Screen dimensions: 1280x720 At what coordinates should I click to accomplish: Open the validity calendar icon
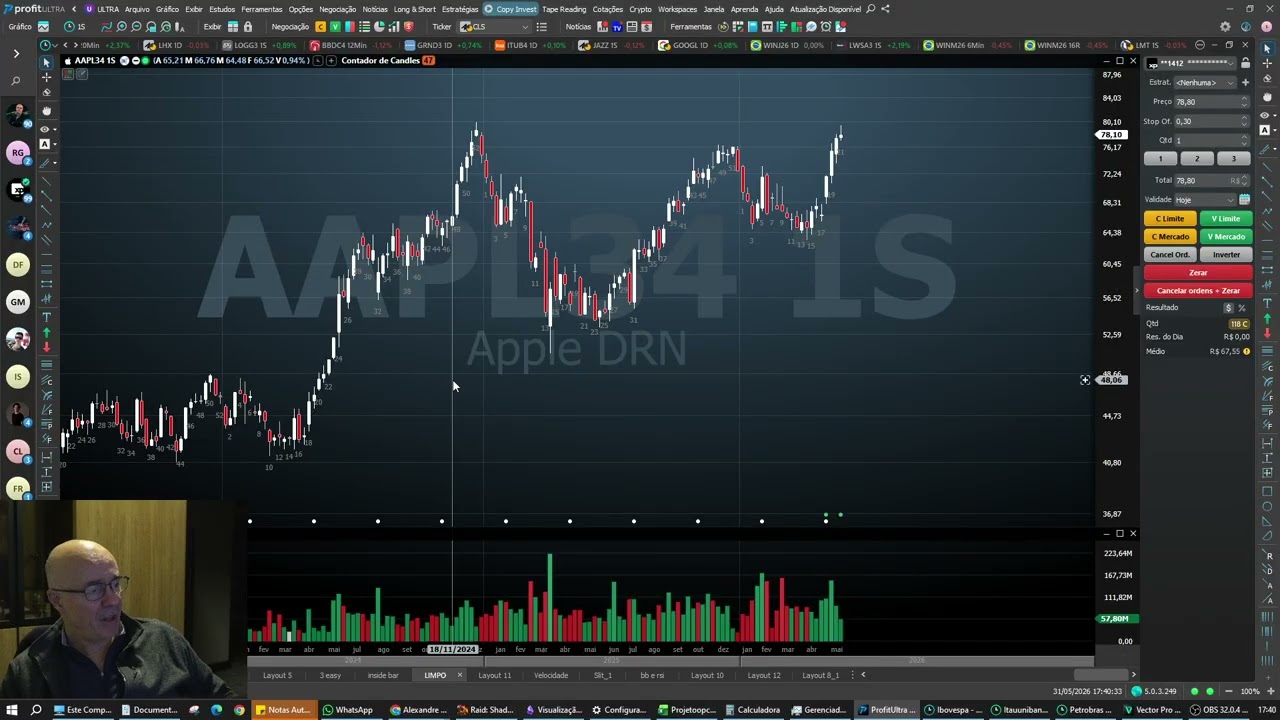point(1245,199)
